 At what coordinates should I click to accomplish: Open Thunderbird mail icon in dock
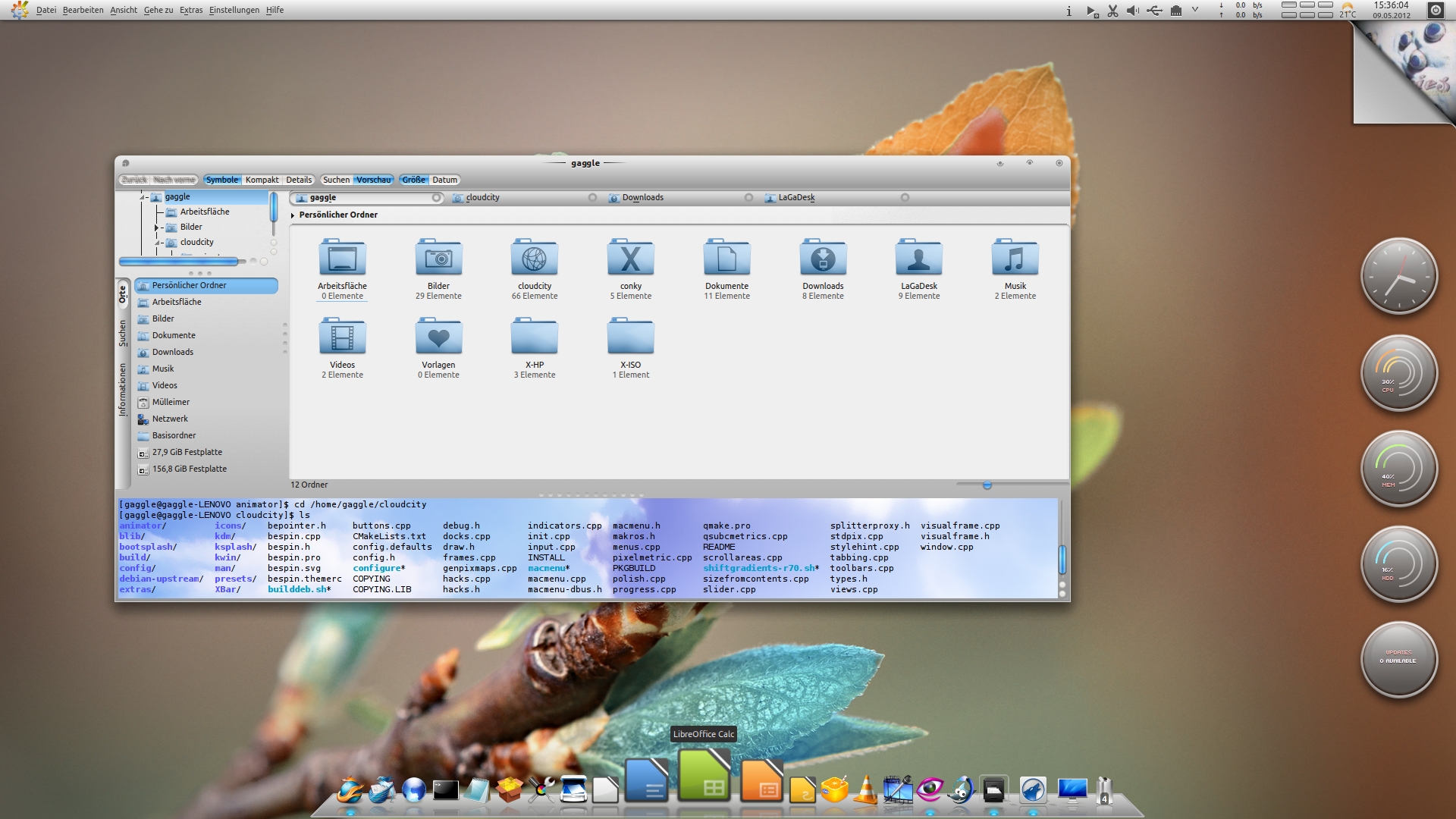[382, 790]
